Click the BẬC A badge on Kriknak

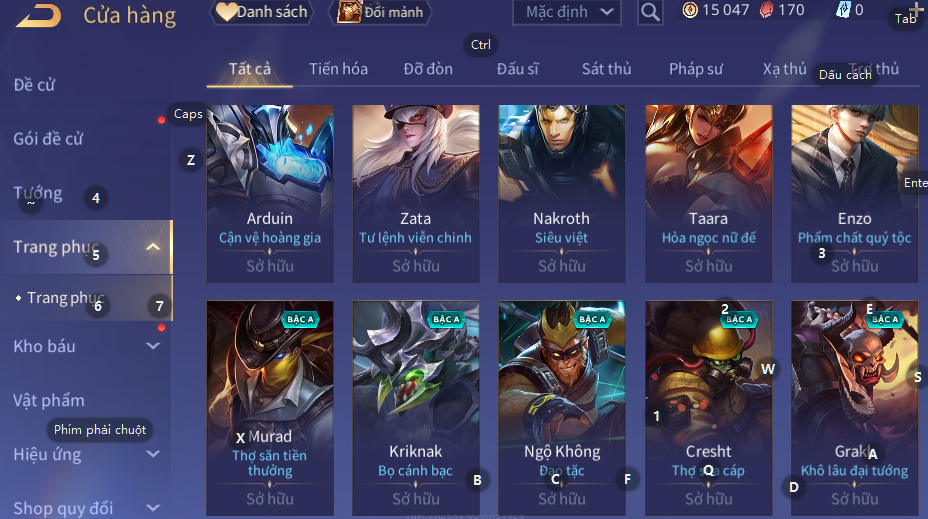446,320
